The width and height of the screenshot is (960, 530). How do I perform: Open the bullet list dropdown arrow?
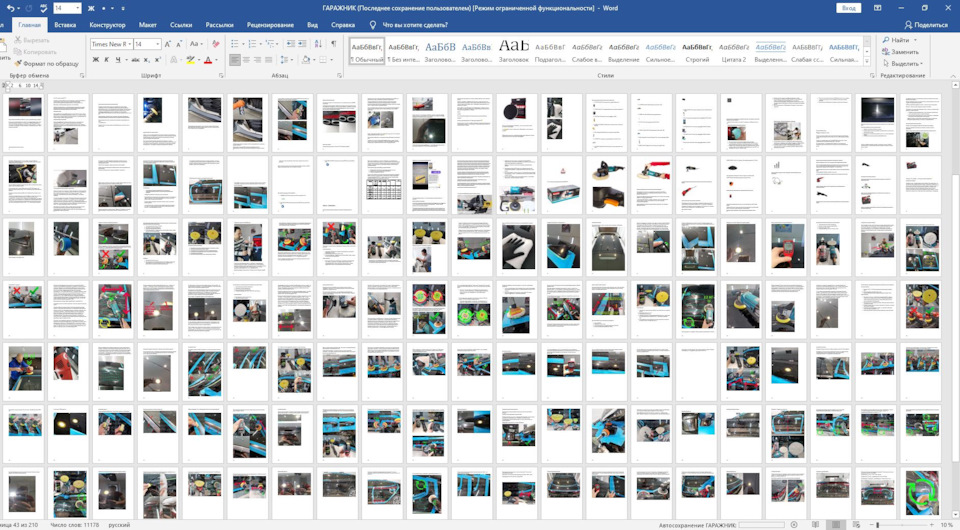coord(242,44)
